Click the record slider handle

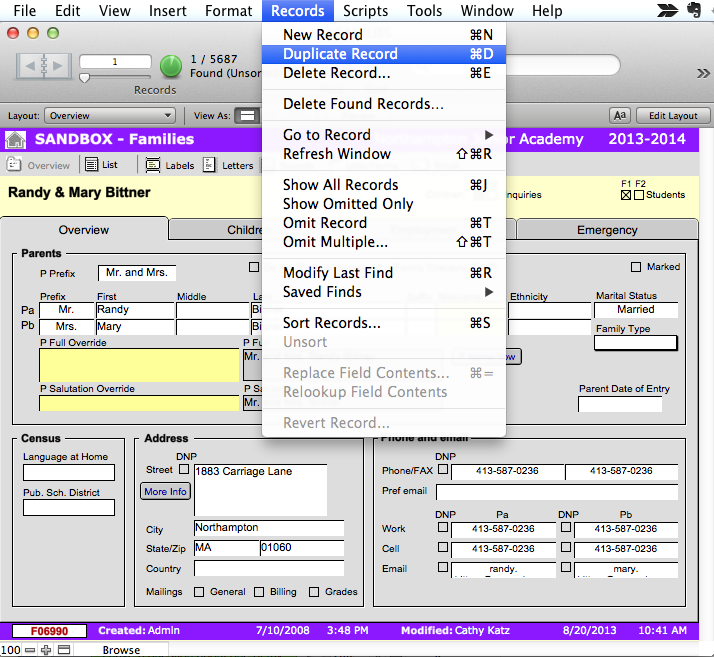coord(85,78)
